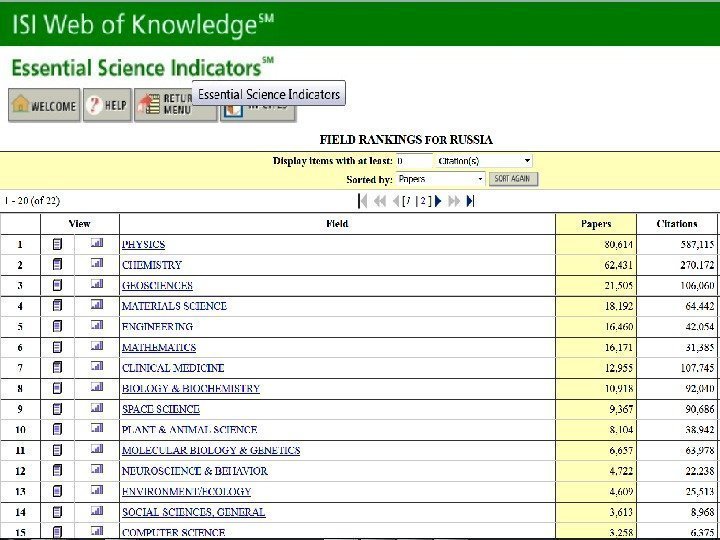Go to the first page arrow
The image size is (720, 540).
tap(362, 201)
